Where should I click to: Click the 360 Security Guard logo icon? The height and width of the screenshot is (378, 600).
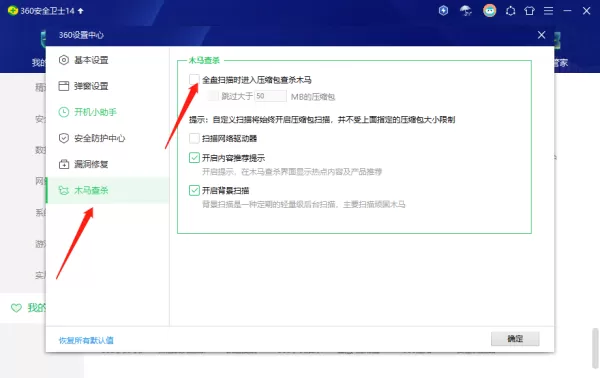click(13, 11)
